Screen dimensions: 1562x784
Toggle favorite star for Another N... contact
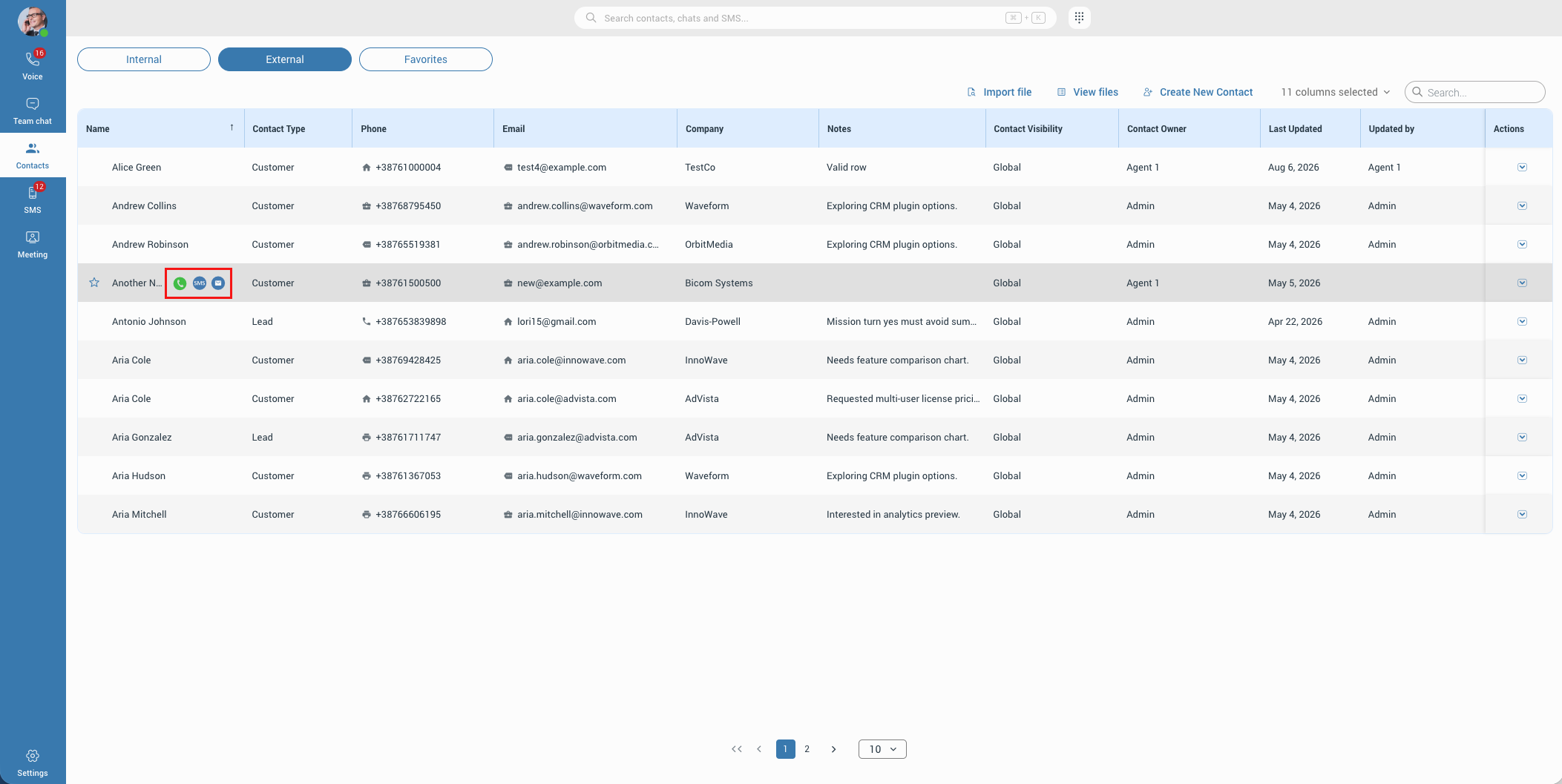point(94,283)
